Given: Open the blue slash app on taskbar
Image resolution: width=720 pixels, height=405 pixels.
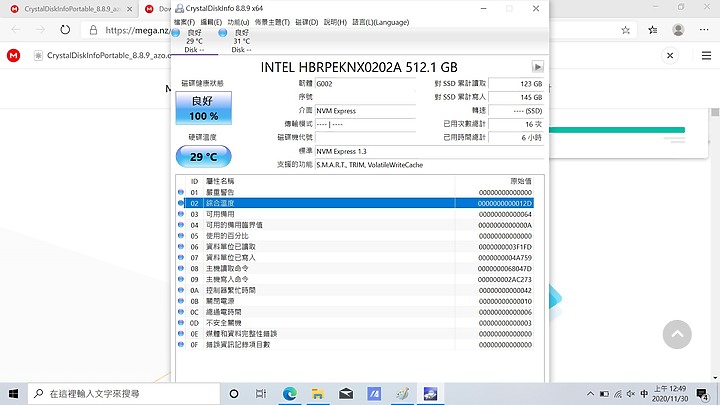Looking at the screenshot, I should coord(374,394).
